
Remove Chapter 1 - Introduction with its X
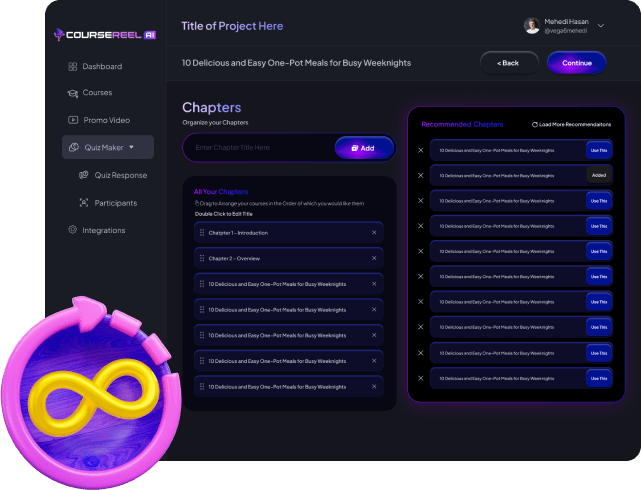click(x=374, y=233)
